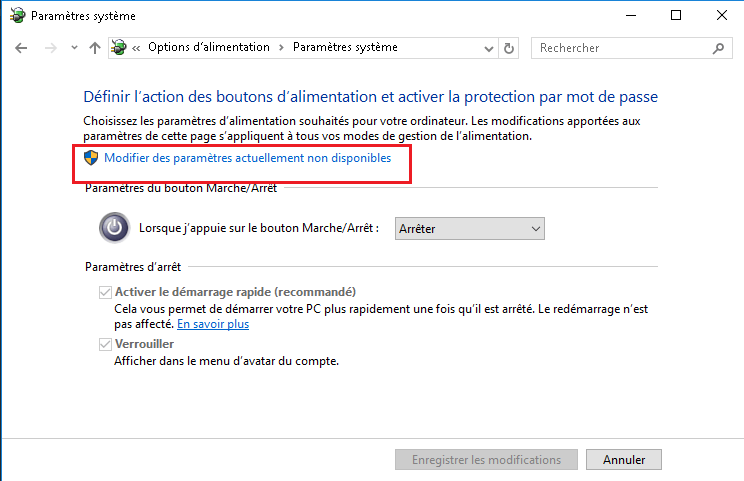Select Paramètres système breadcrumb item

pyautogui.click(x=345, y=47)
